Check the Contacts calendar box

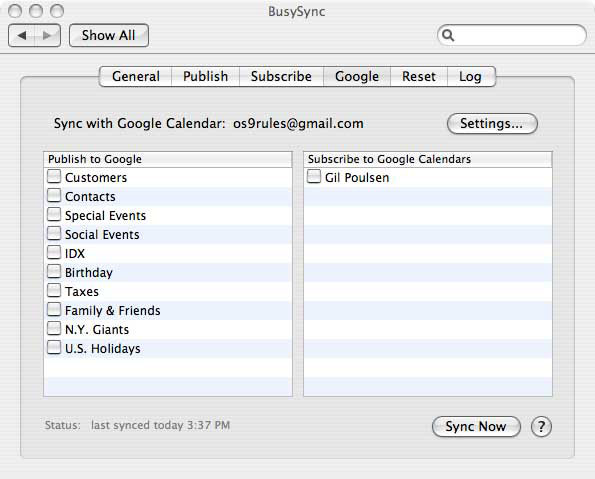(54, 195)
